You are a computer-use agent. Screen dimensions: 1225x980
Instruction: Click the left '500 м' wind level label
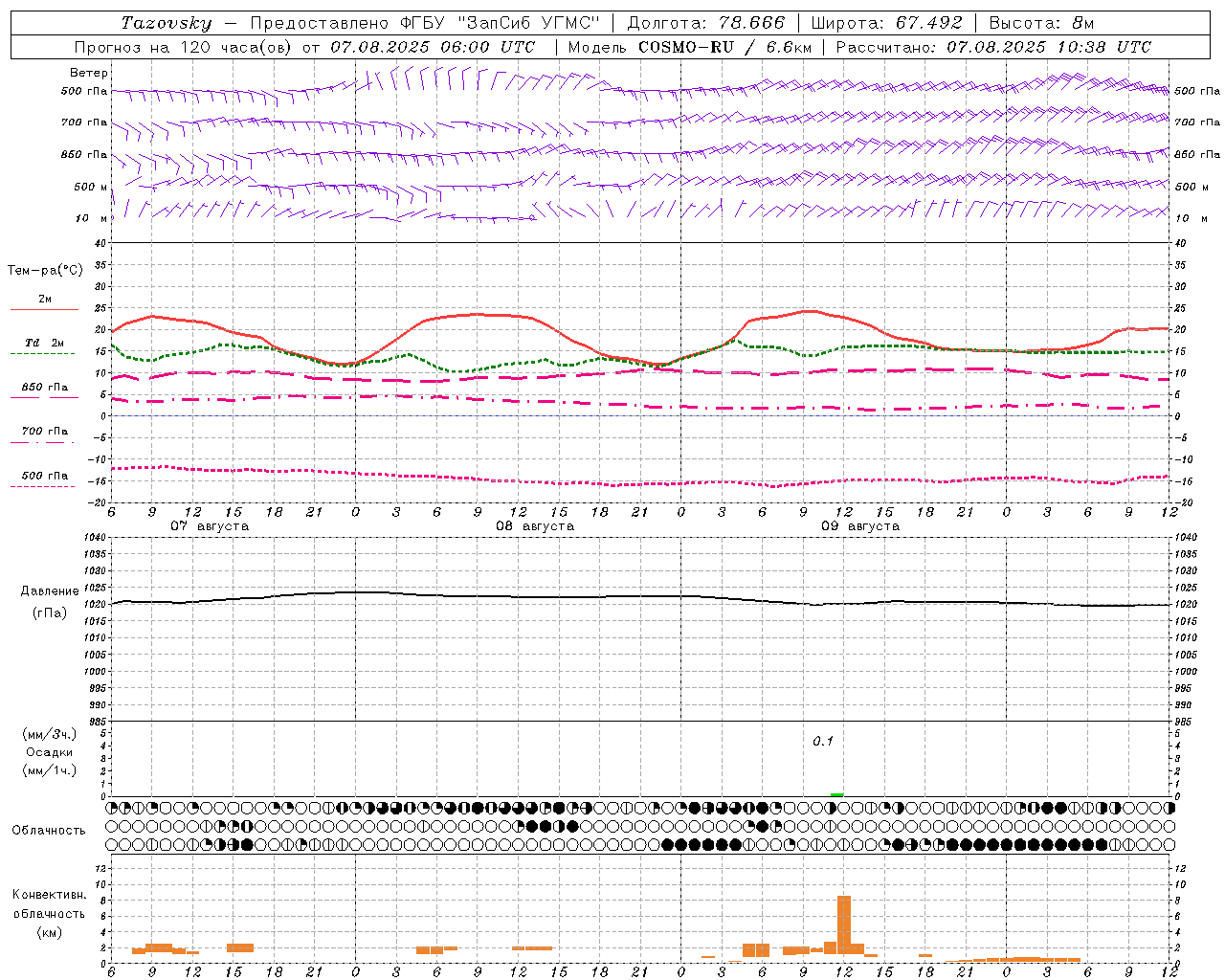click(91, 187)
